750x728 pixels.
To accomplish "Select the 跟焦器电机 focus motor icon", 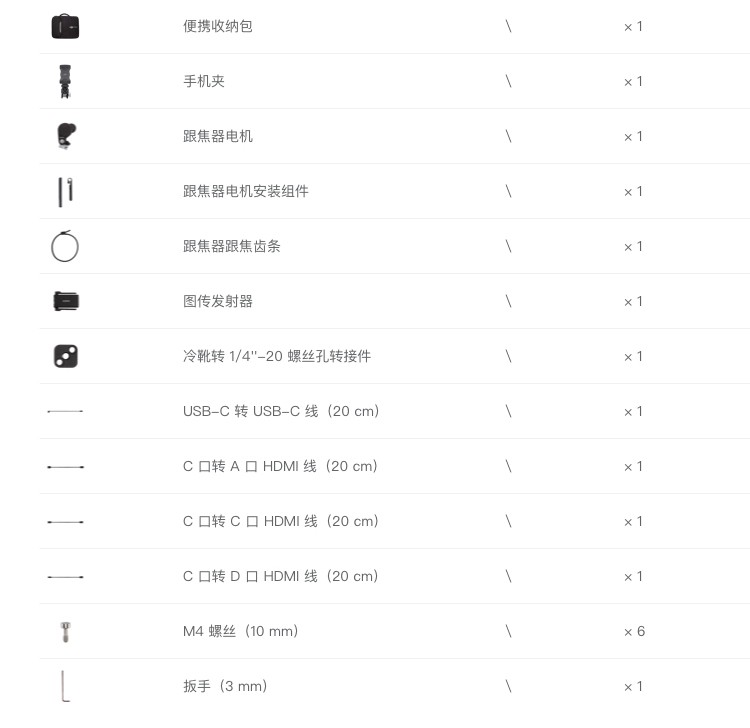I will [66, 136].
